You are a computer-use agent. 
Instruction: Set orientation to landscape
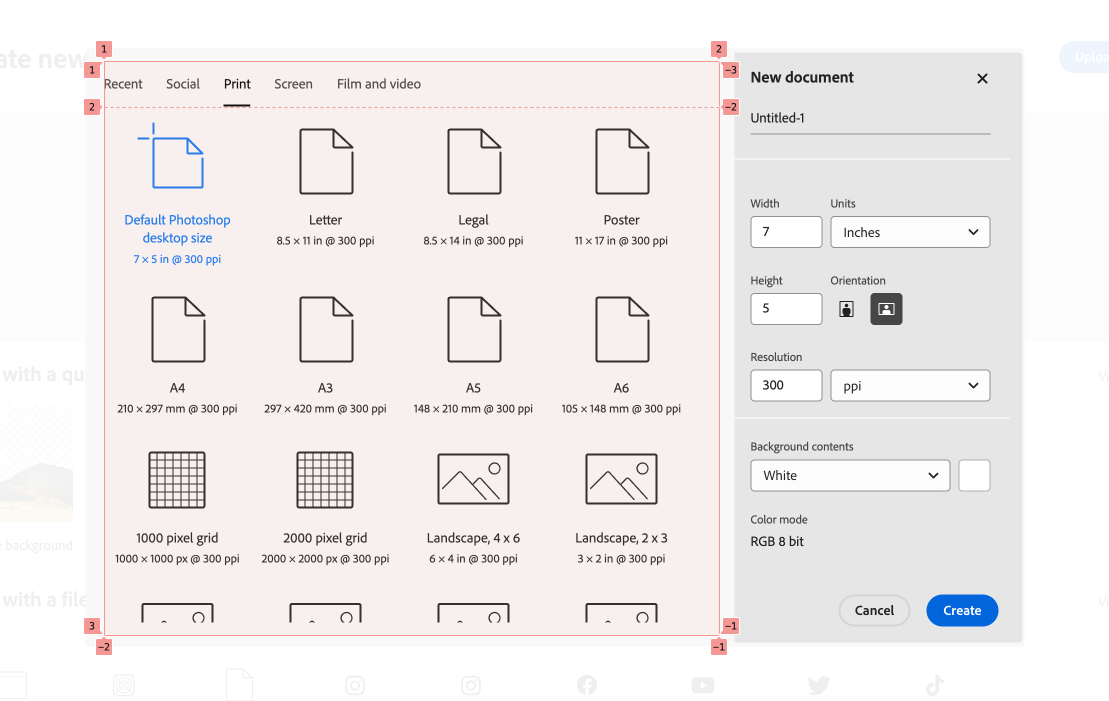point(886,309)
